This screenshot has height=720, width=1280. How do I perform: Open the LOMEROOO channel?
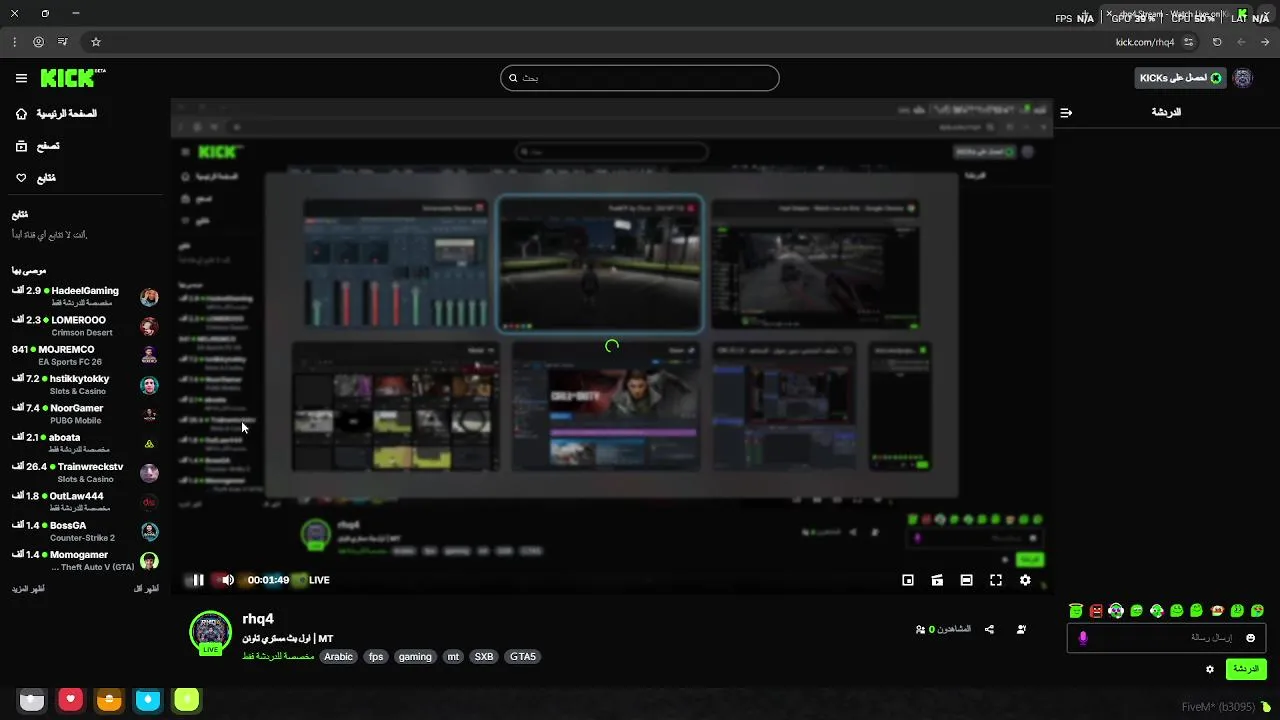(x=85, y=326)
